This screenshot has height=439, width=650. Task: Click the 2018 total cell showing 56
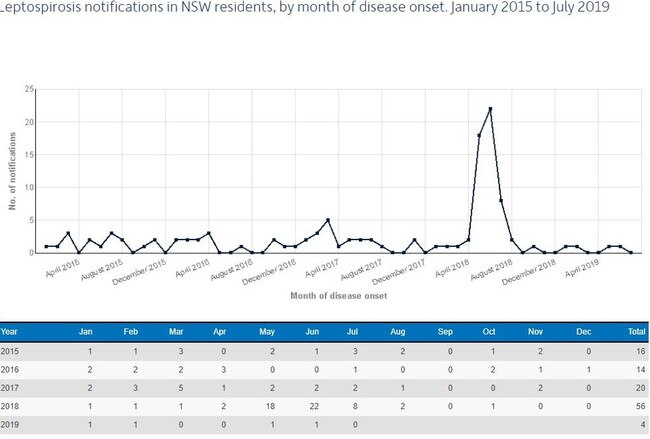641,406
